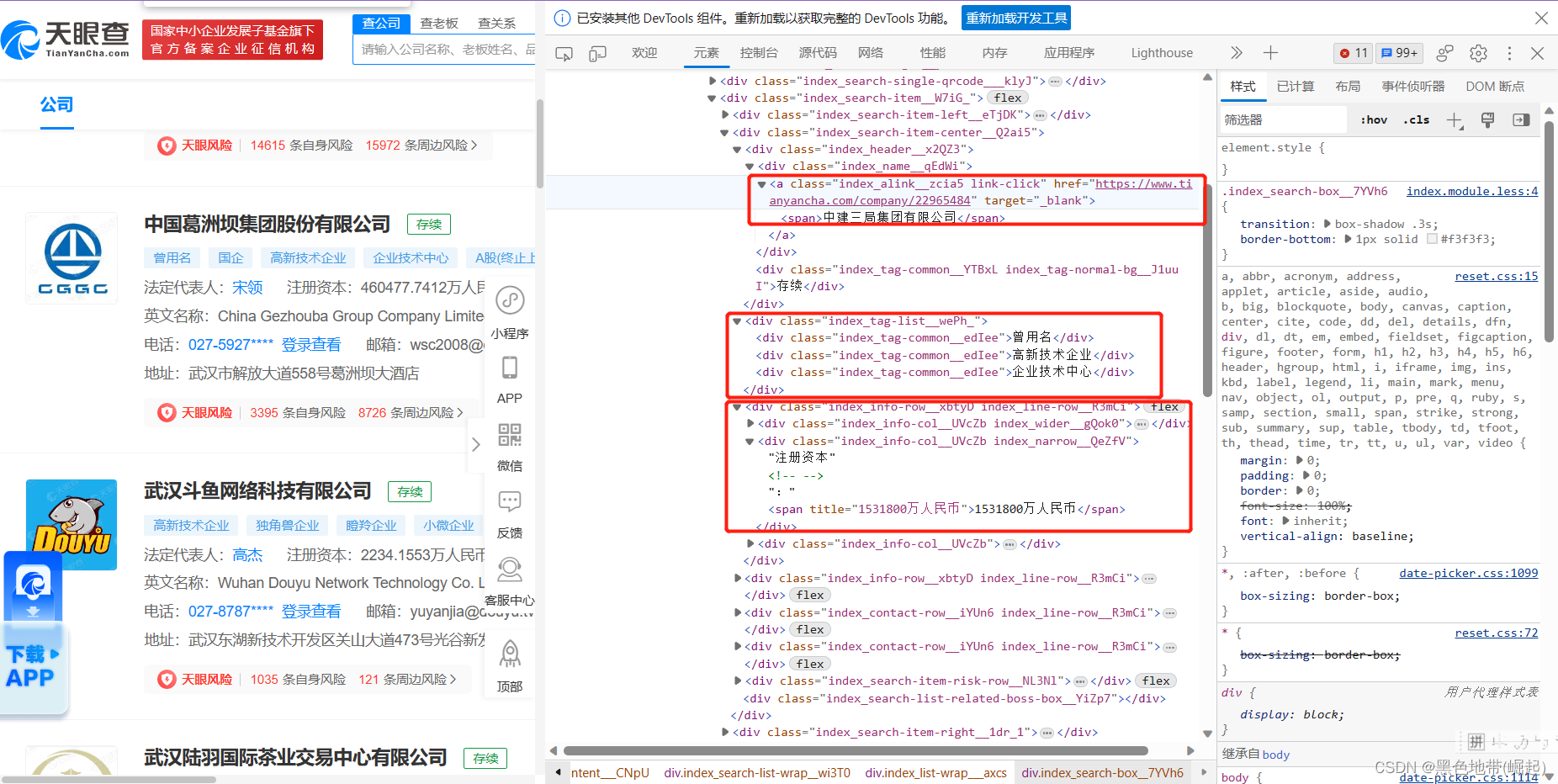
Task: Switch to the 控制台 tab
Action: click(759, 52)
